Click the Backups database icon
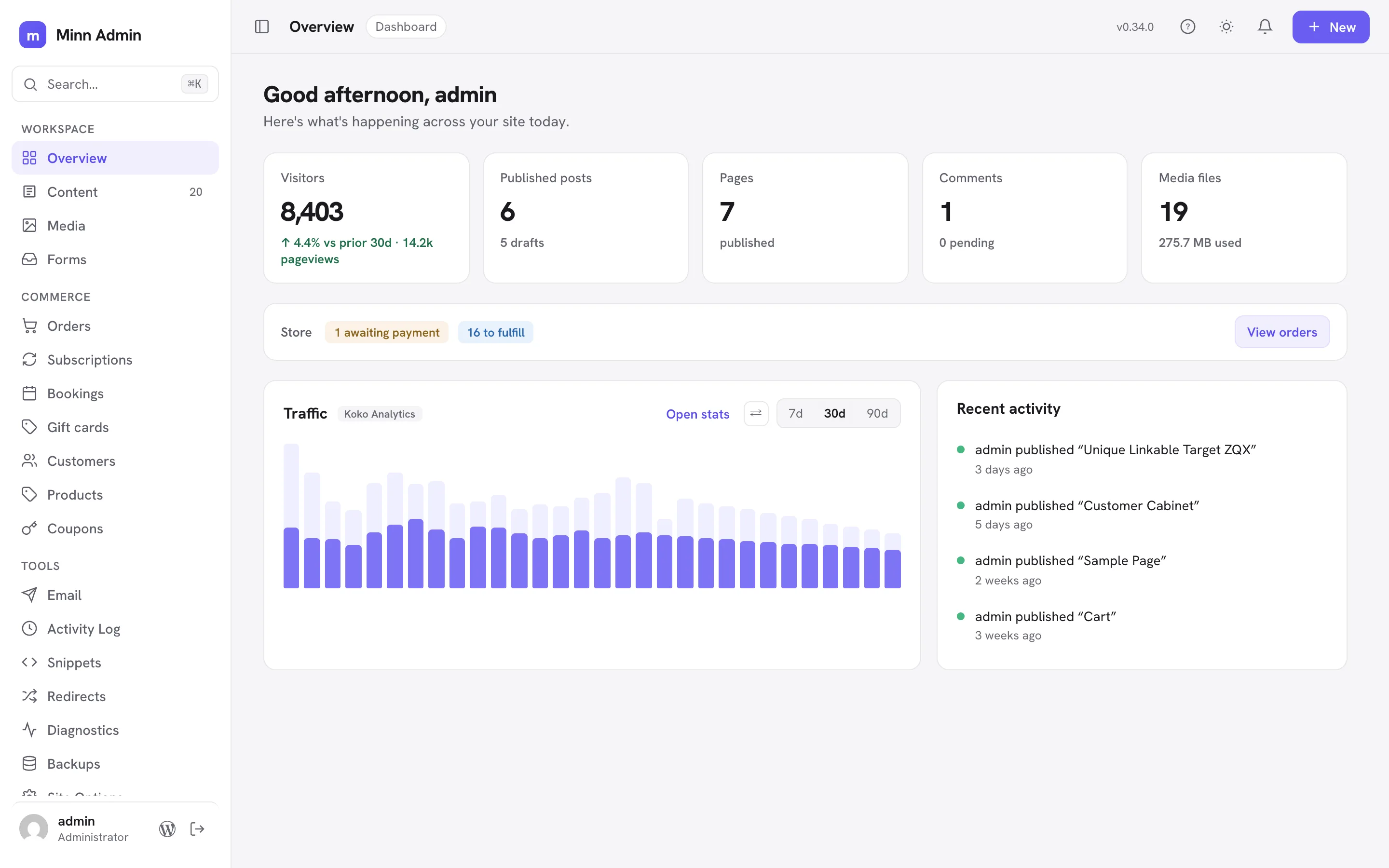 click(x=29, y=764)
